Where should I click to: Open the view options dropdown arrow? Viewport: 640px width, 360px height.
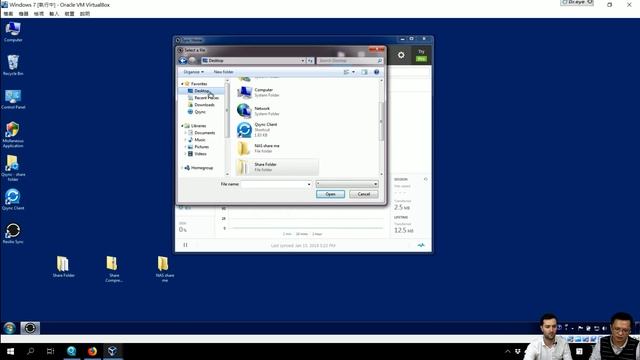(353, 72)
